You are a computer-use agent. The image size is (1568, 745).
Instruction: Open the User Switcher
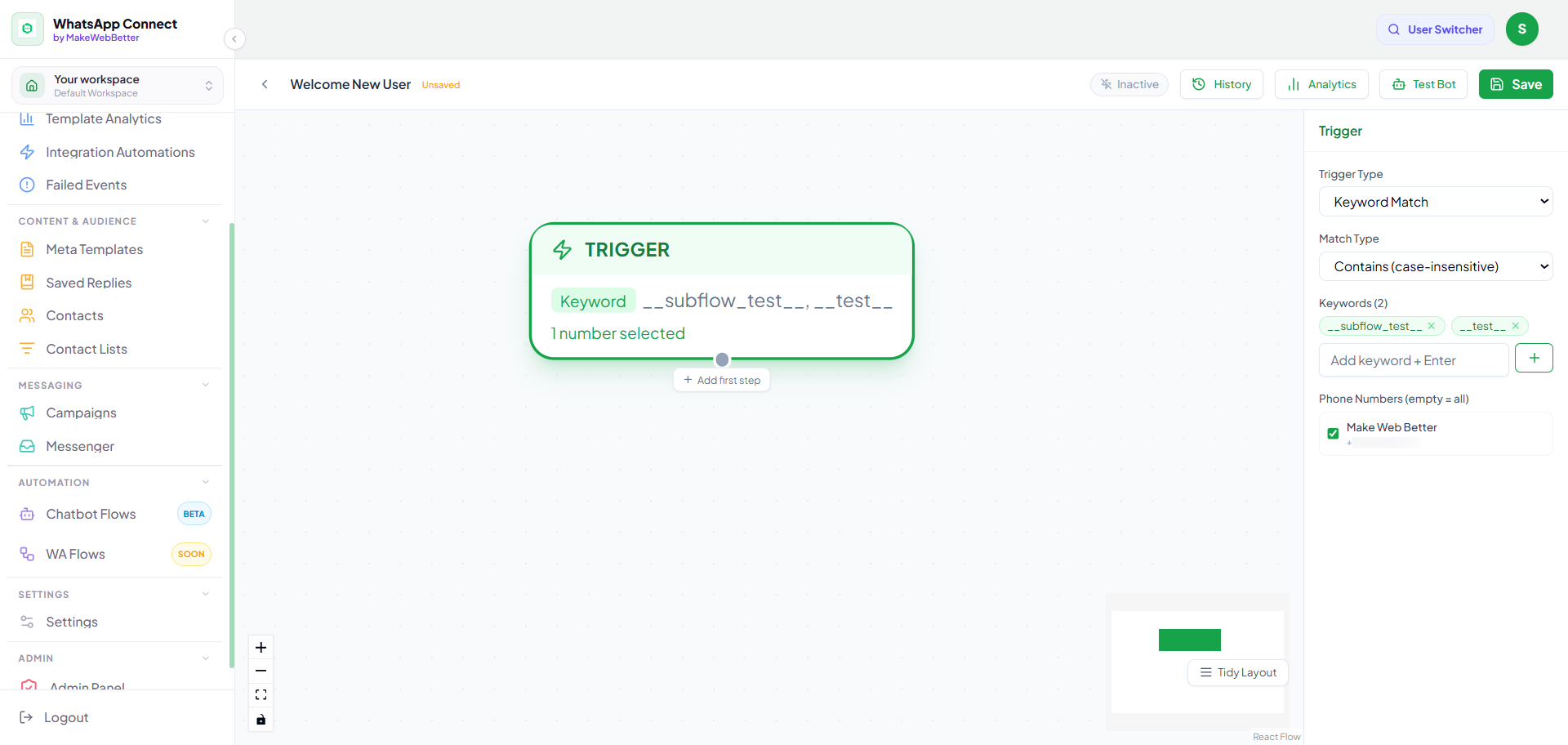[1435, 29]
